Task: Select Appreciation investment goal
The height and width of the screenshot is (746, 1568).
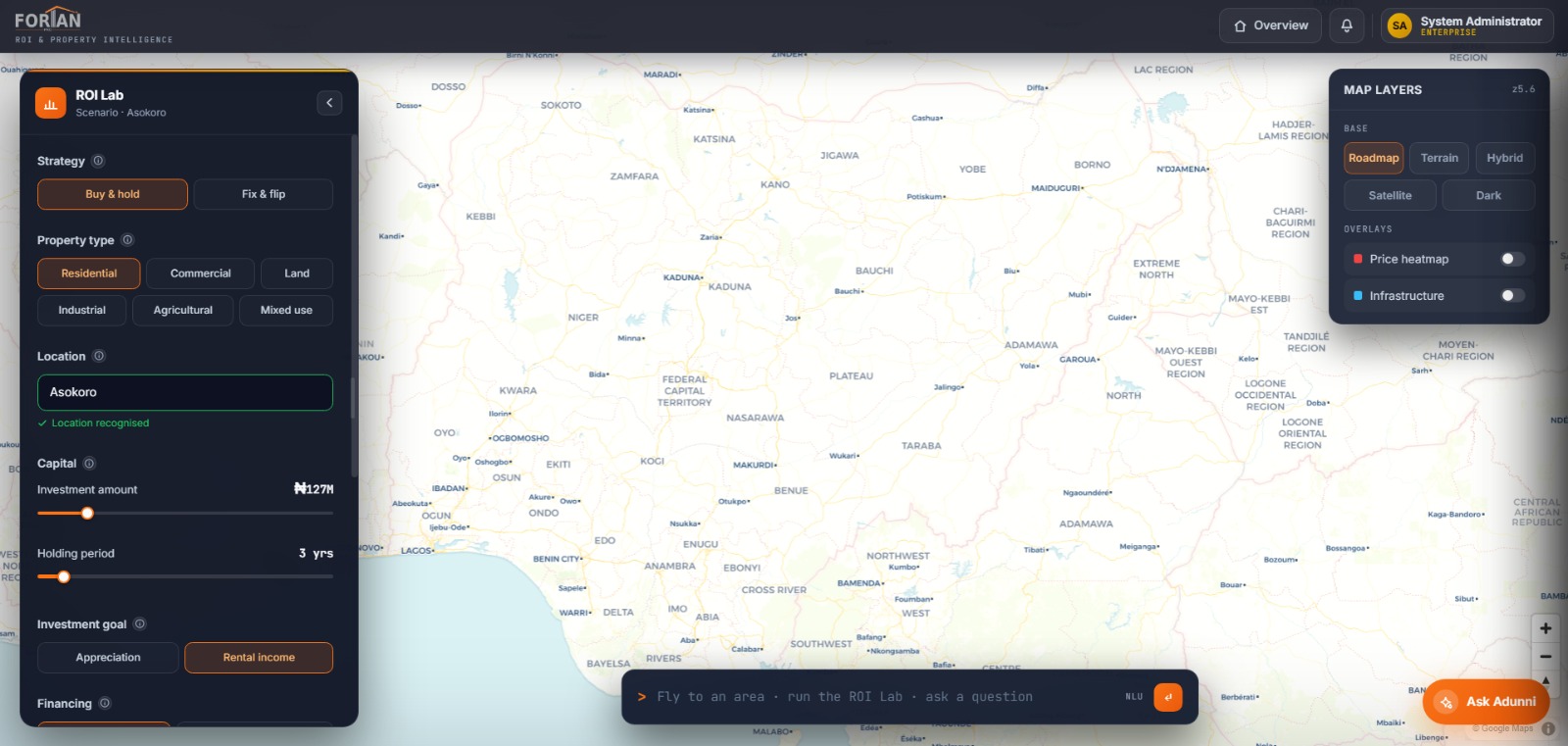Action: 108,658
